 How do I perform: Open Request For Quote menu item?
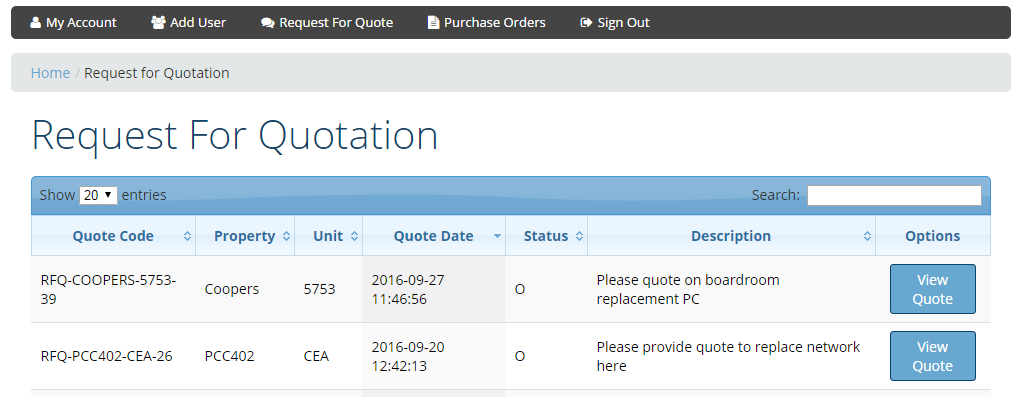pyautogui.click(x=327, y=22)
